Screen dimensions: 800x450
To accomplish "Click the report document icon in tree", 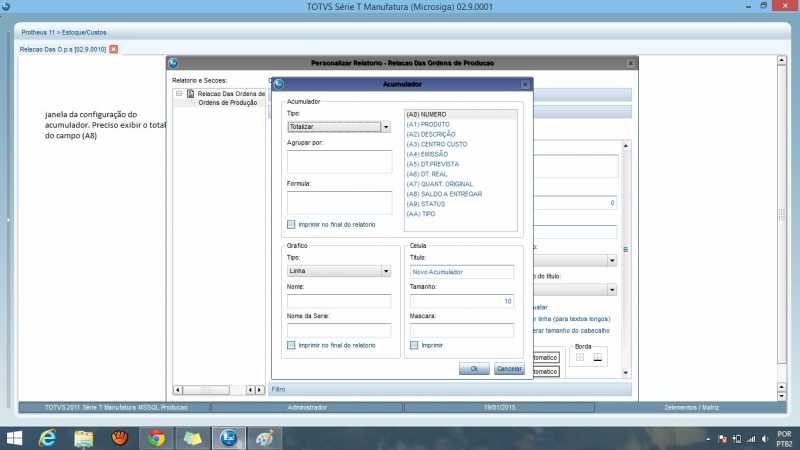I will [190, 94].
